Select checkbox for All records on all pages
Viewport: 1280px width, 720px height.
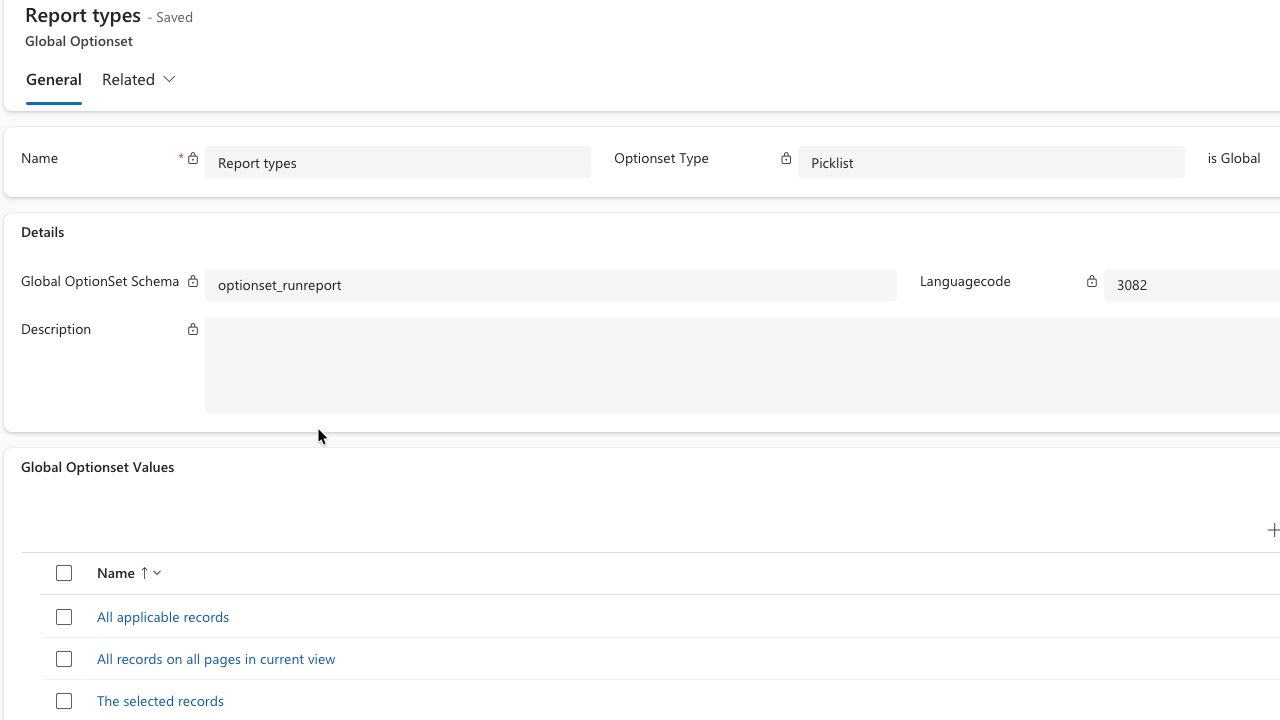point(64,659)
